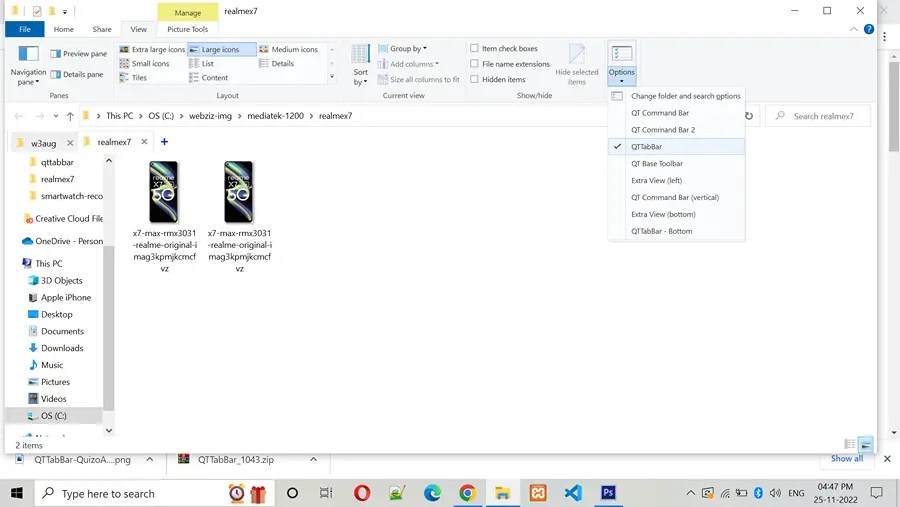Minimize the ribbon
The image size is (900, 507).
[x=854, y=29]
